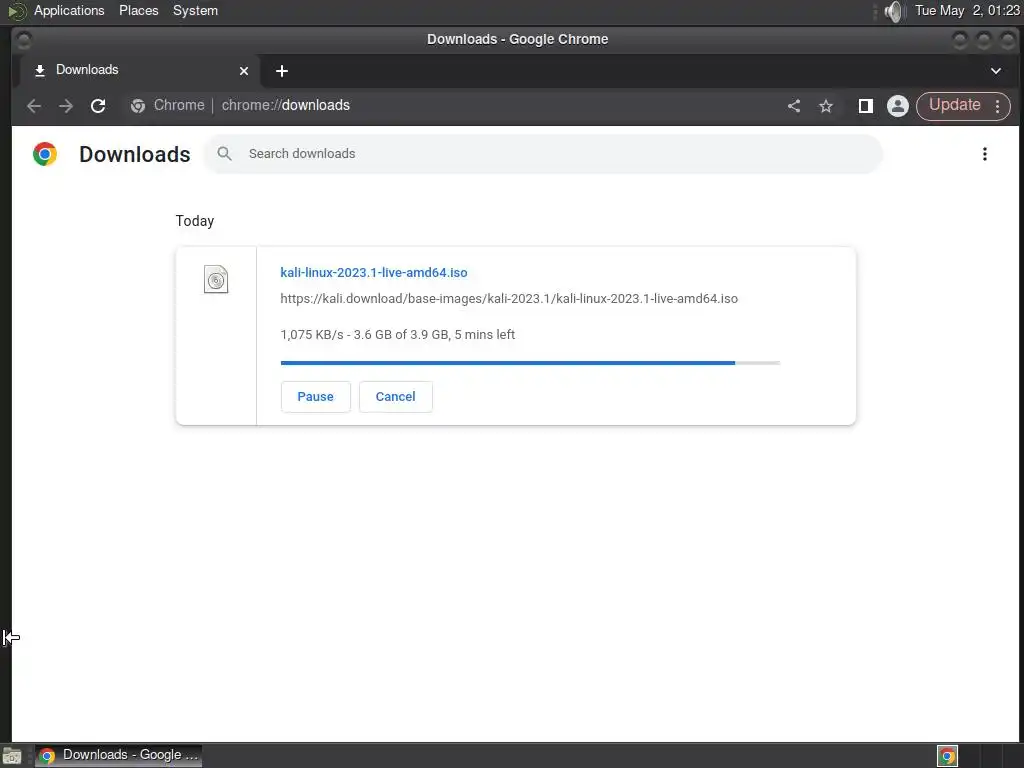Click the MATE logo icon in top panel
Viewport: 1024px width, 768px height.
pos(16,11)
